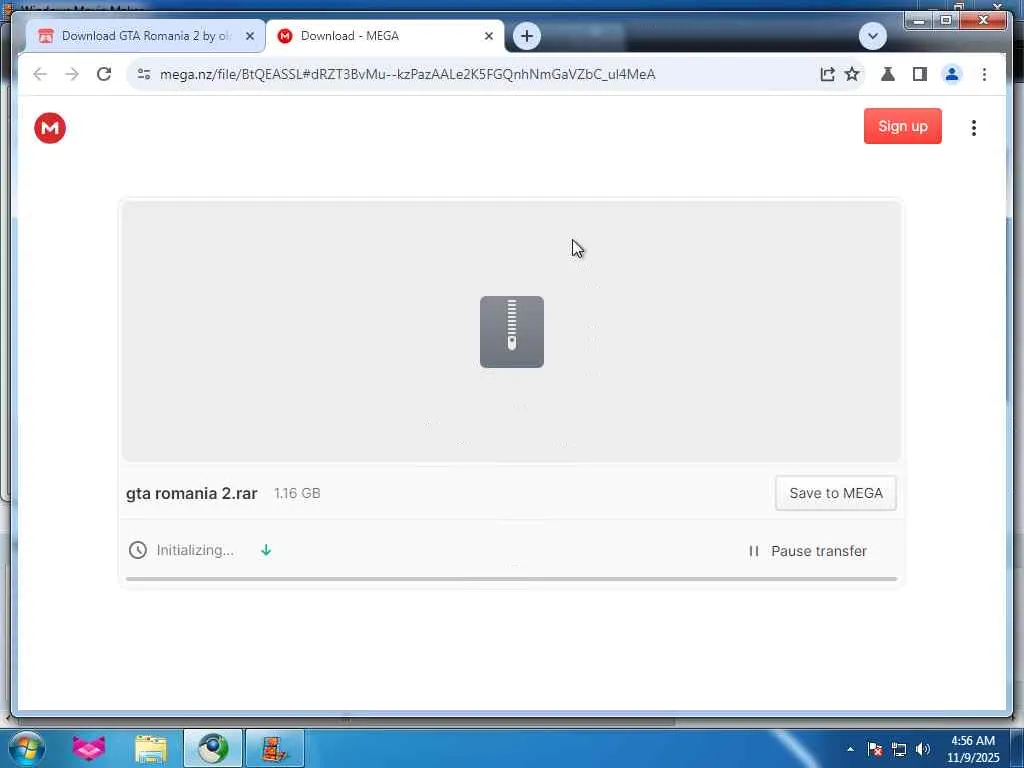Open the fourth taskbar application icon
The image size is (1024, 768).
click(x=274, y=748)
